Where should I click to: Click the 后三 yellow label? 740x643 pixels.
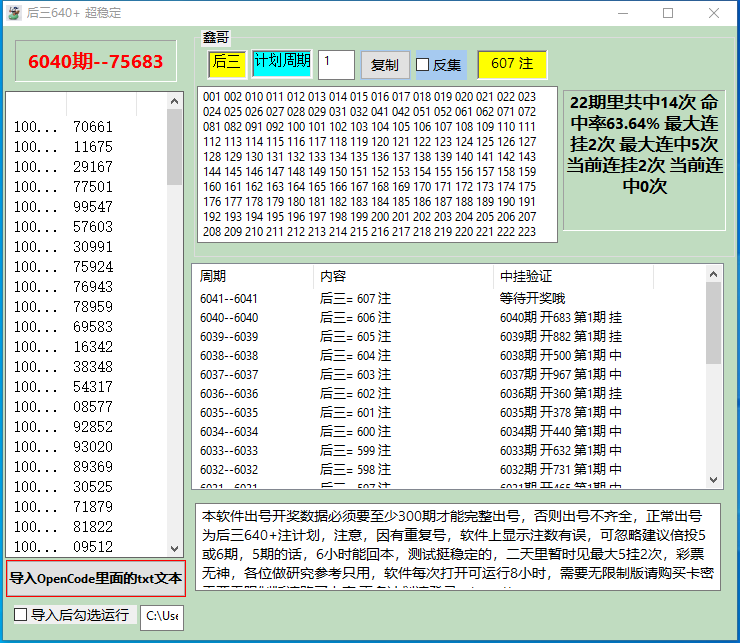[x=227, y=64]
